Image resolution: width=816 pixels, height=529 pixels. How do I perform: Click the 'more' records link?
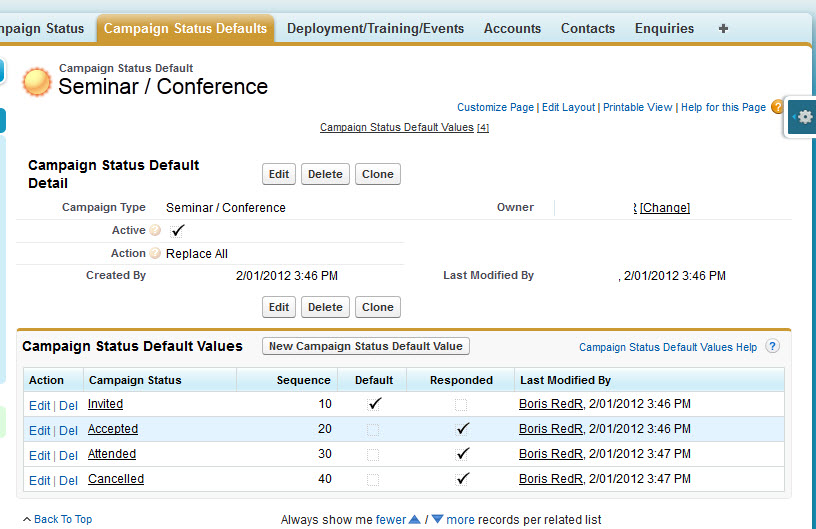pos(461,520)
